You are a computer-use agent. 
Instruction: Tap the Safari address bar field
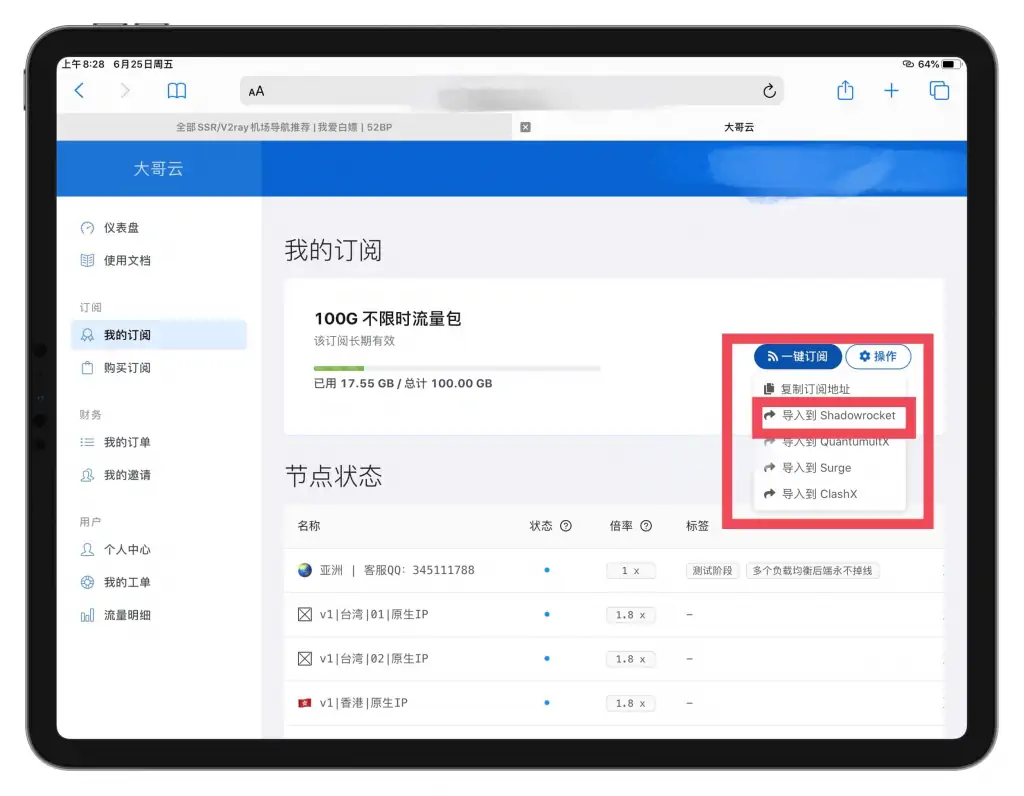512,91
